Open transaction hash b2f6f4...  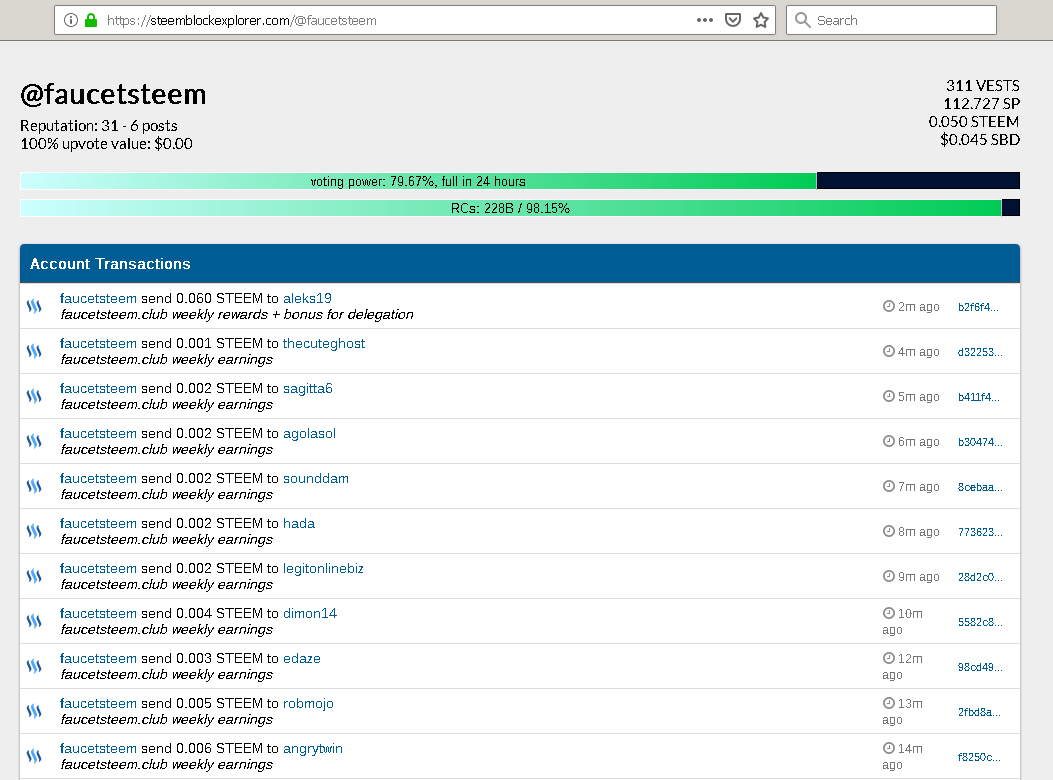(x=978, y=307)
